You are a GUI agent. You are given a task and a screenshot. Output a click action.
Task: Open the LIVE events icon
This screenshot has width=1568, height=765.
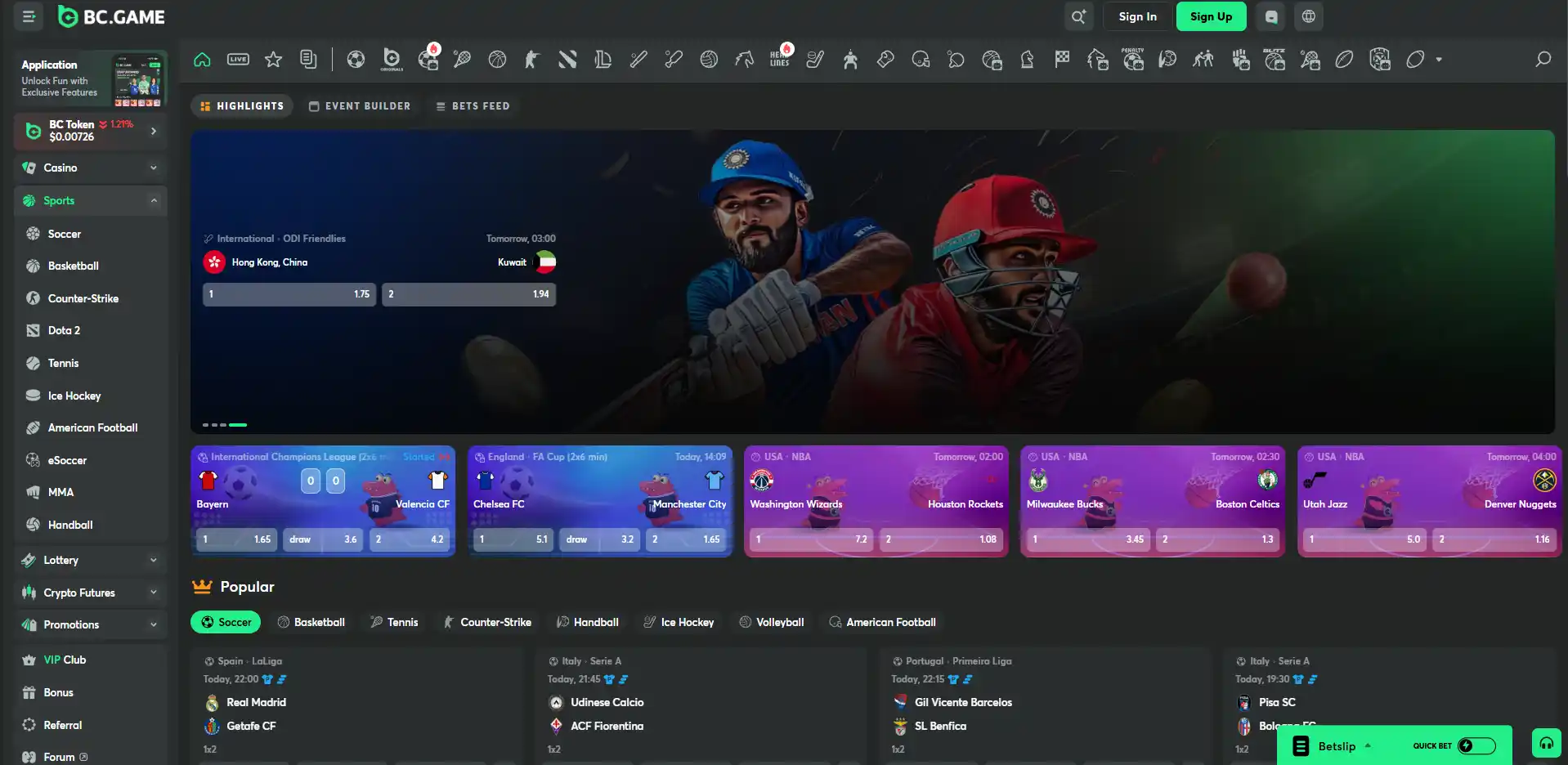(238, 60)
